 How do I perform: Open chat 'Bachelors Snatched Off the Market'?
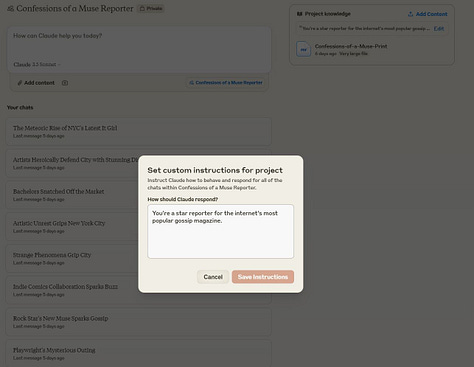pos(72,195)
